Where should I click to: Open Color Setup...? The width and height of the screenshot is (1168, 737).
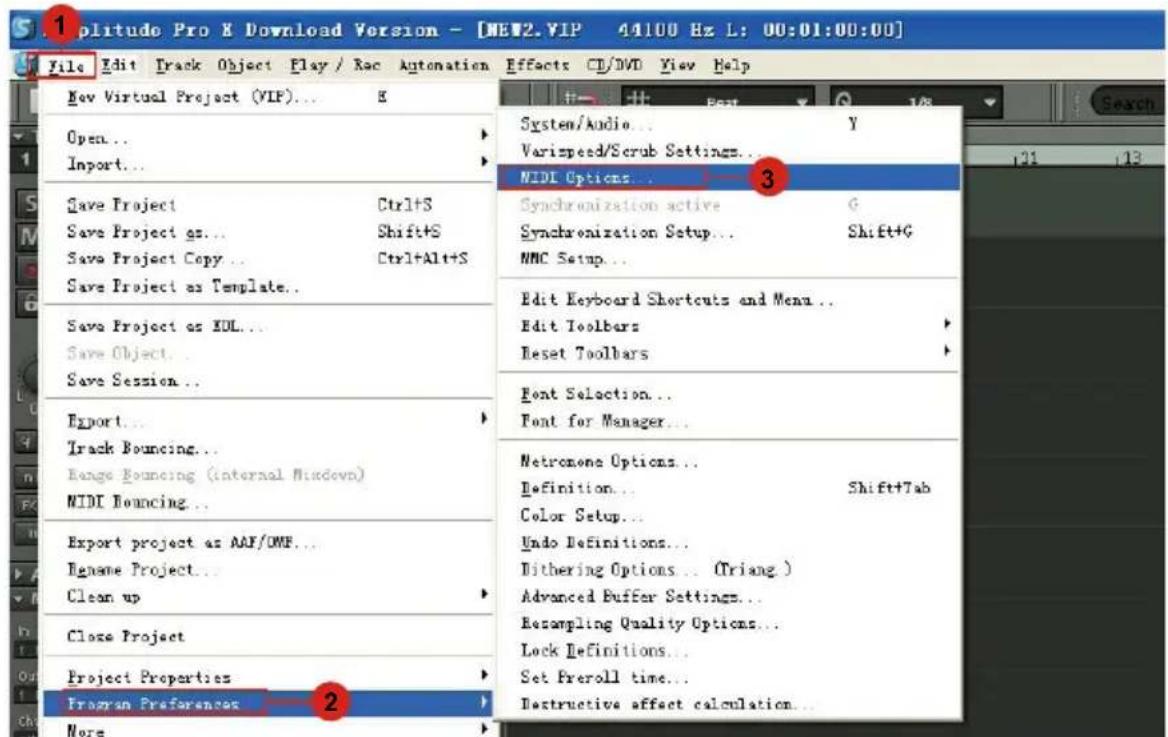(729, 516)
